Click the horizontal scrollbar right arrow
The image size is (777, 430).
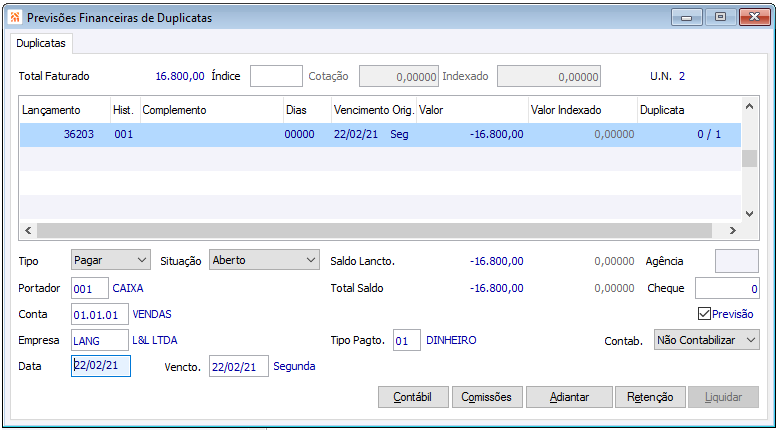732,230
